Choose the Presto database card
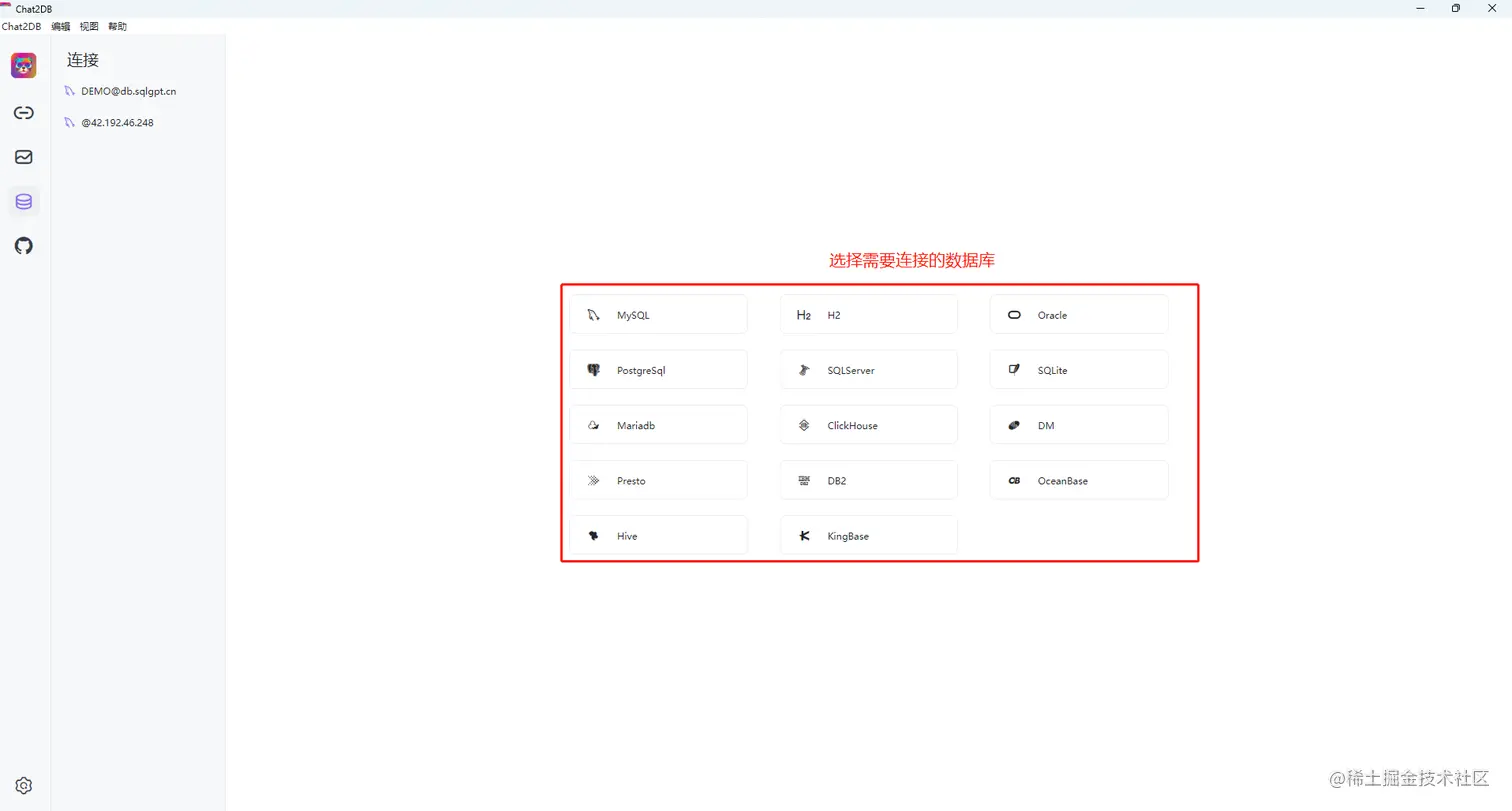 click(658, 481)
